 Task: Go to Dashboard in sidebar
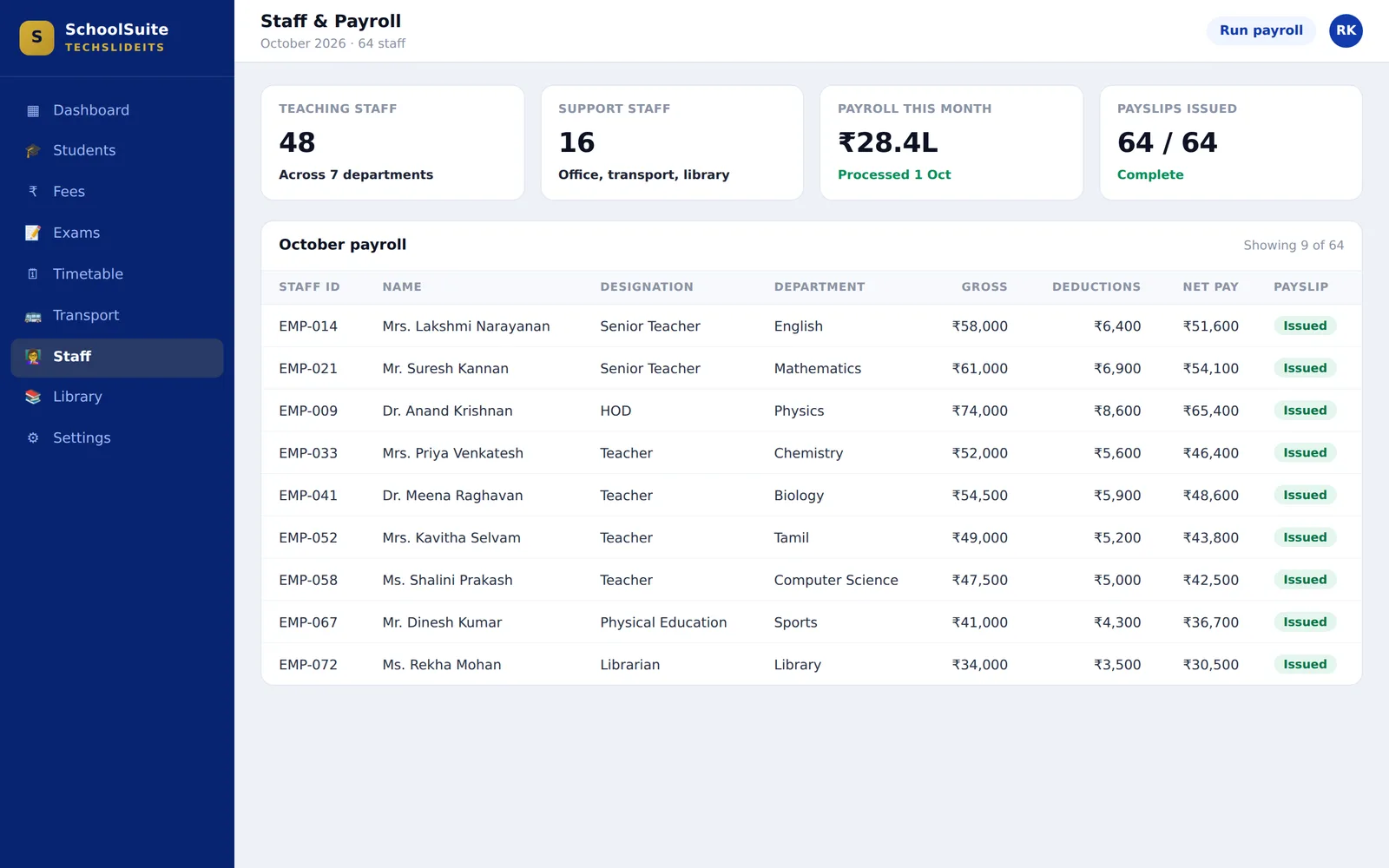click(117, 110)
